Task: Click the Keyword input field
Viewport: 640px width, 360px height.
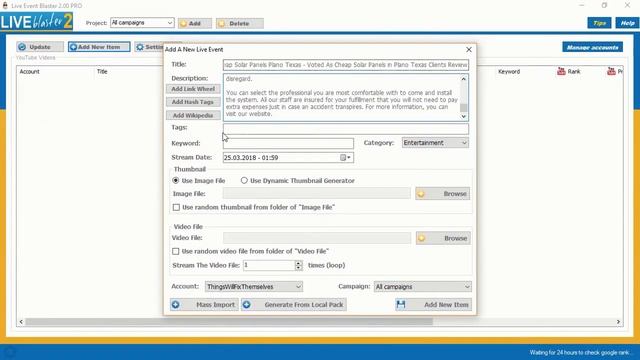Action: pyautogui.click(x=288, y=143)
